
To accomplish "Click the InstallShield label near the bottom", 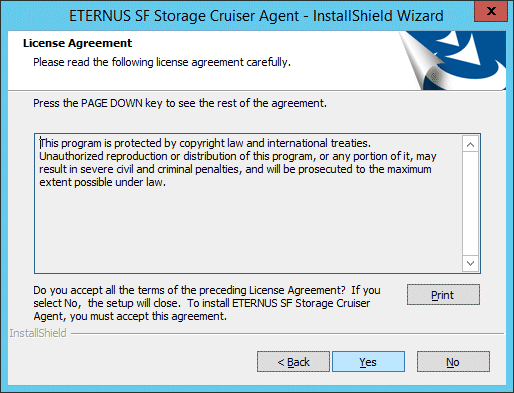I will (38, 333).
